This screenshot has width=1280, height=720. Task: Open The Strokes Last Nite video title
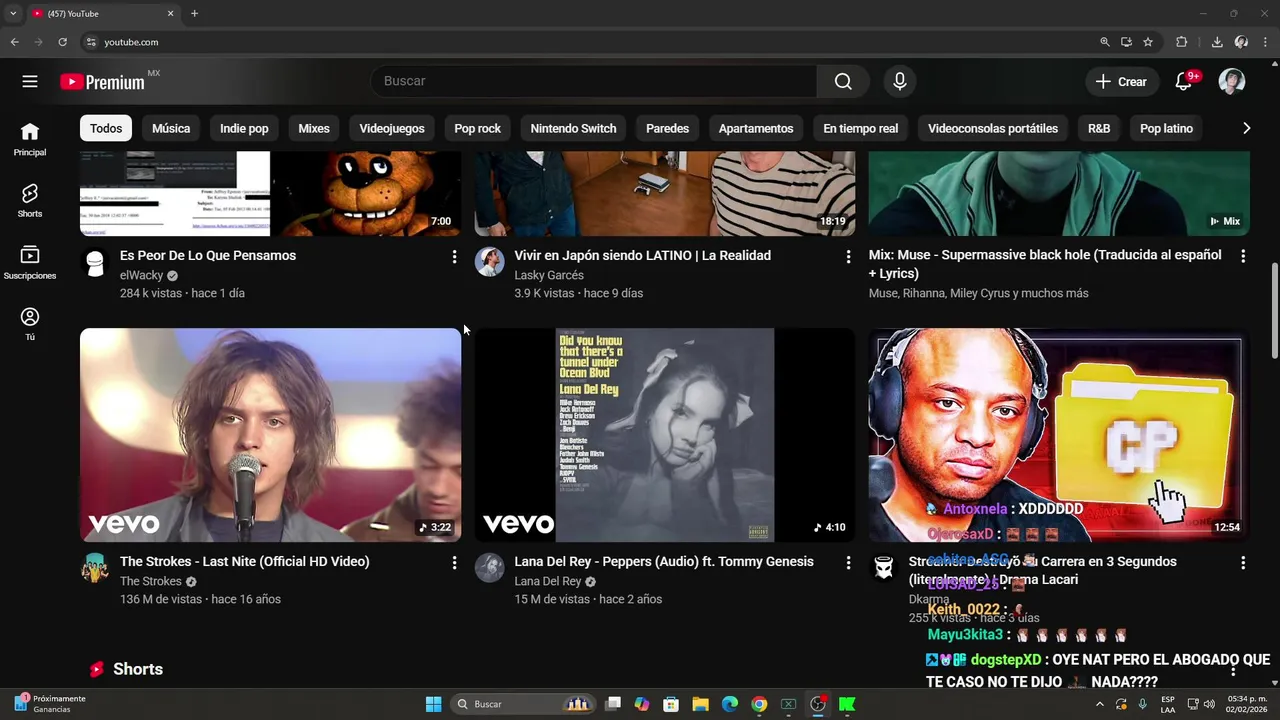[x=245, y=562]
